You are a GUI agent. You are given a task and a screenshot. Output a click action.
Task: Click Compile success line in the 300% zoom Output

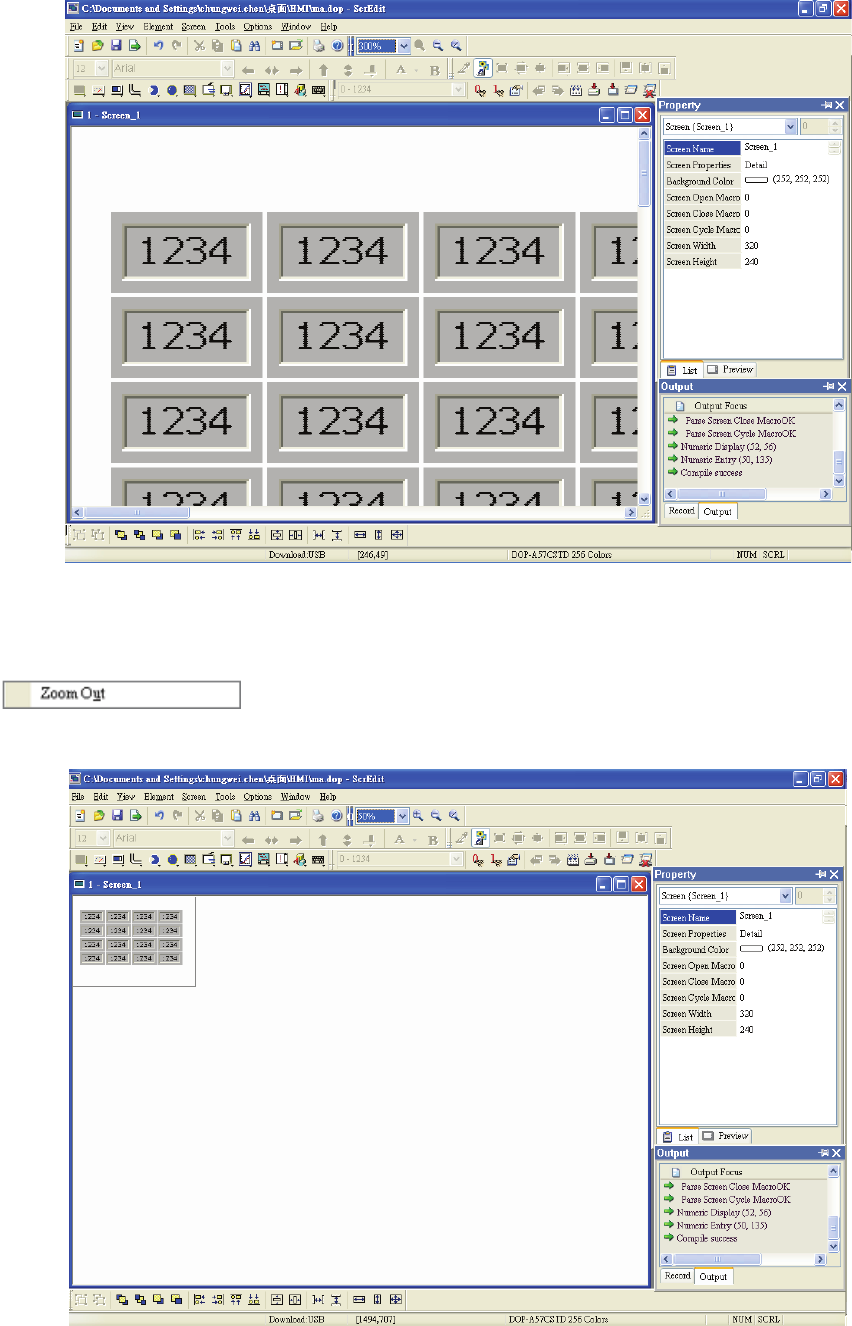(711, 472)
